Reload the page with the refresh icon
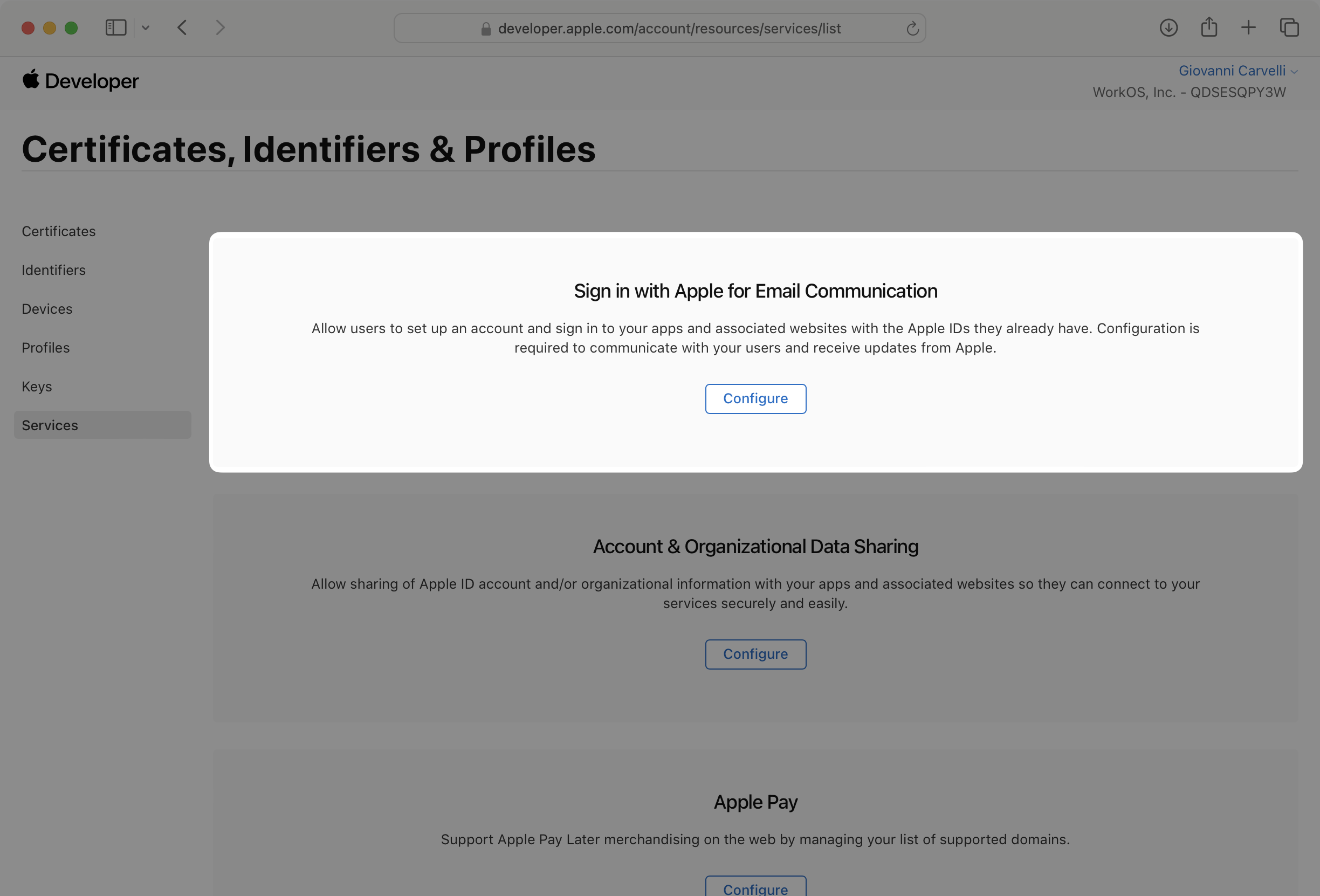This screenshot has height=896, width=1320. [x=912, y=29]
